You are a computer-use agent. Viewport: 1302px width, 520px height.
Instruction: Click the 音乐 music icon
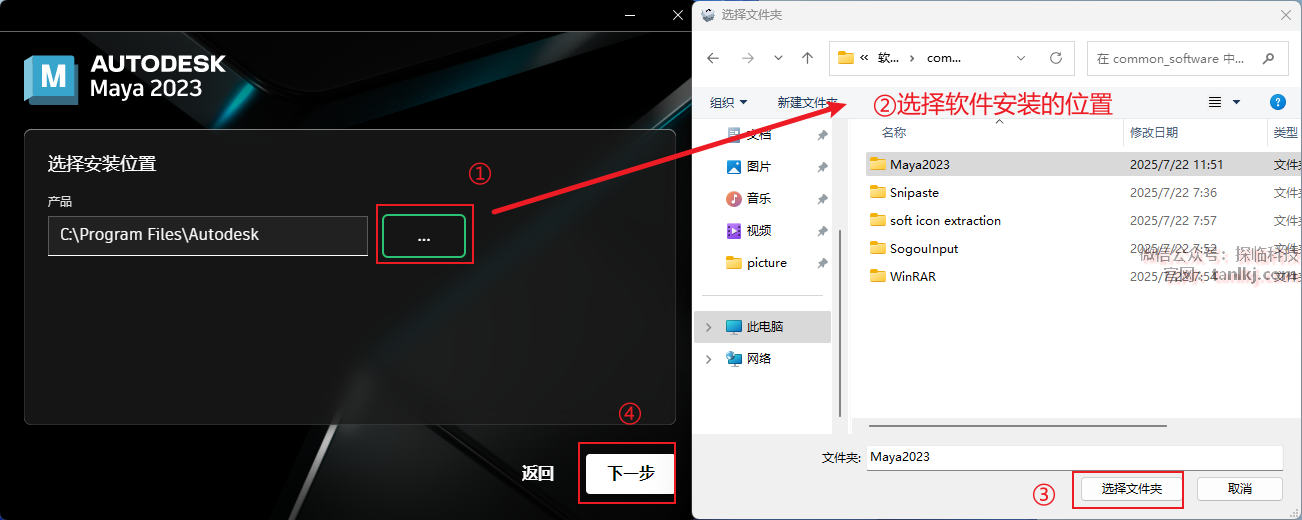coord(734,198)
